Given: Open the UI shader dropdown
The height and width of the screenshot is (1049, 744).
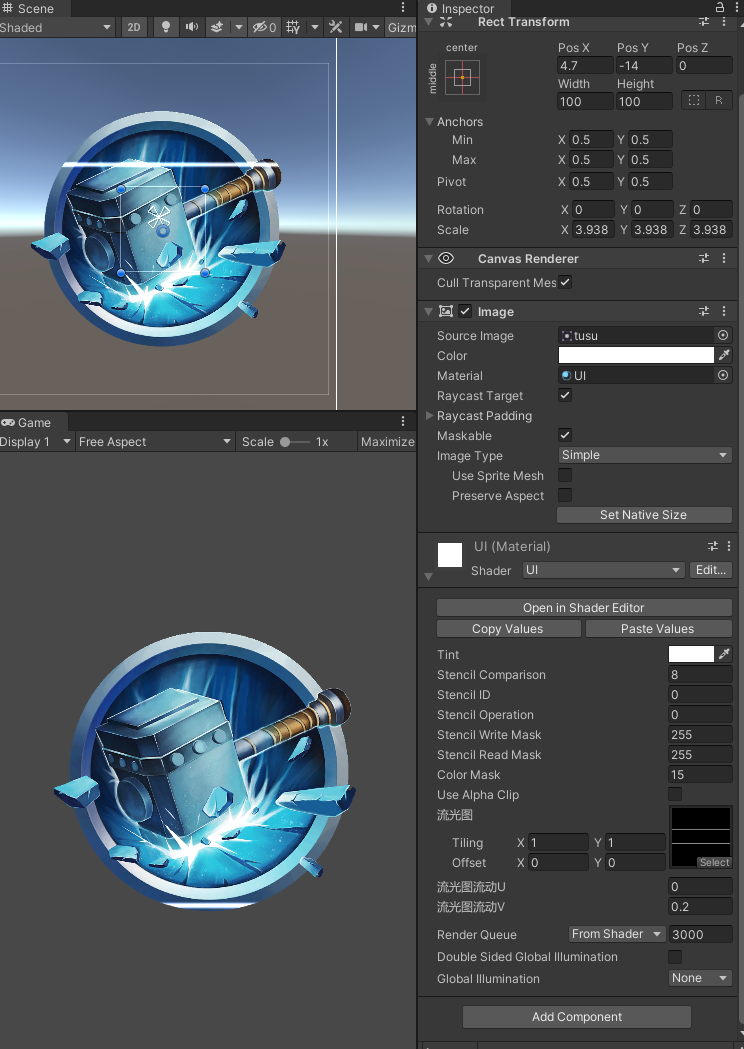Looking at the screenshot, I should point(603,570).
